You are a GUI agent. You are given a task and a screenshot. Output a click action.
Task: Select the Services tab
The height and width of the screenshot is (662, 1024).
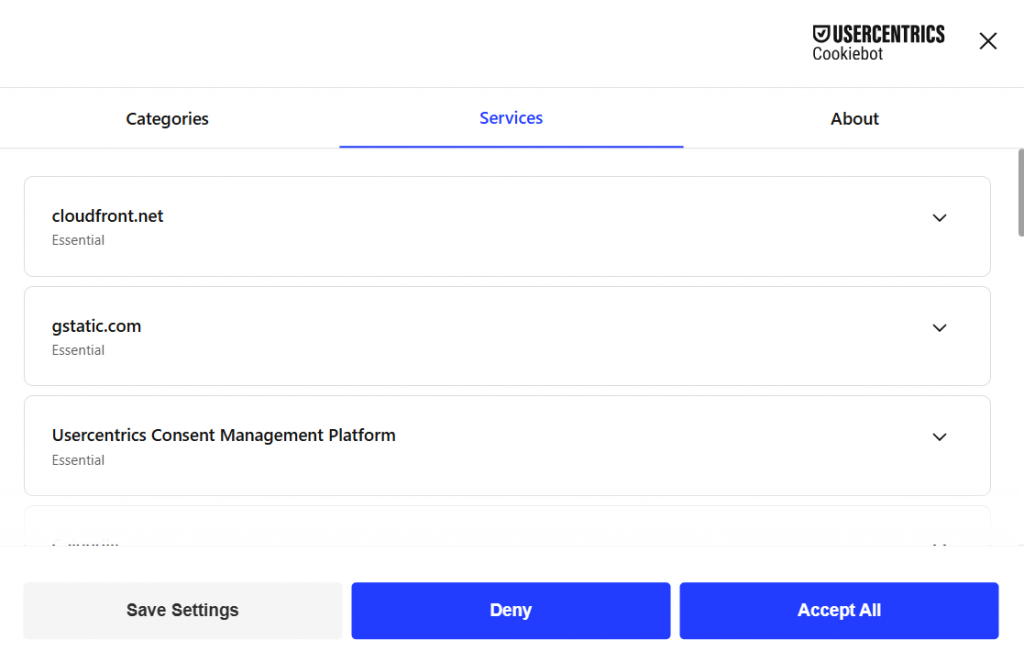(511, 118)
